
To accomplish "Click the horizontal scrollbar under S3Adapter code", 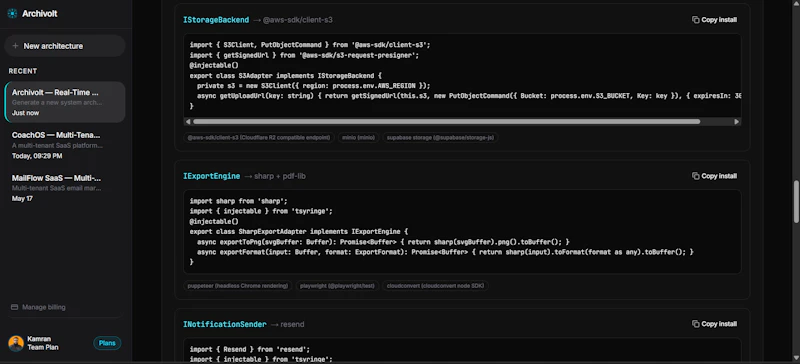I will pos(446,122).
